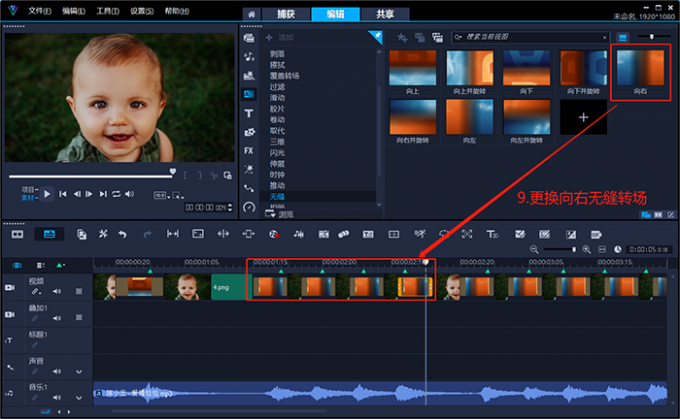
Task: Open the sound mixer waveform icon
Action: (299, 234)
